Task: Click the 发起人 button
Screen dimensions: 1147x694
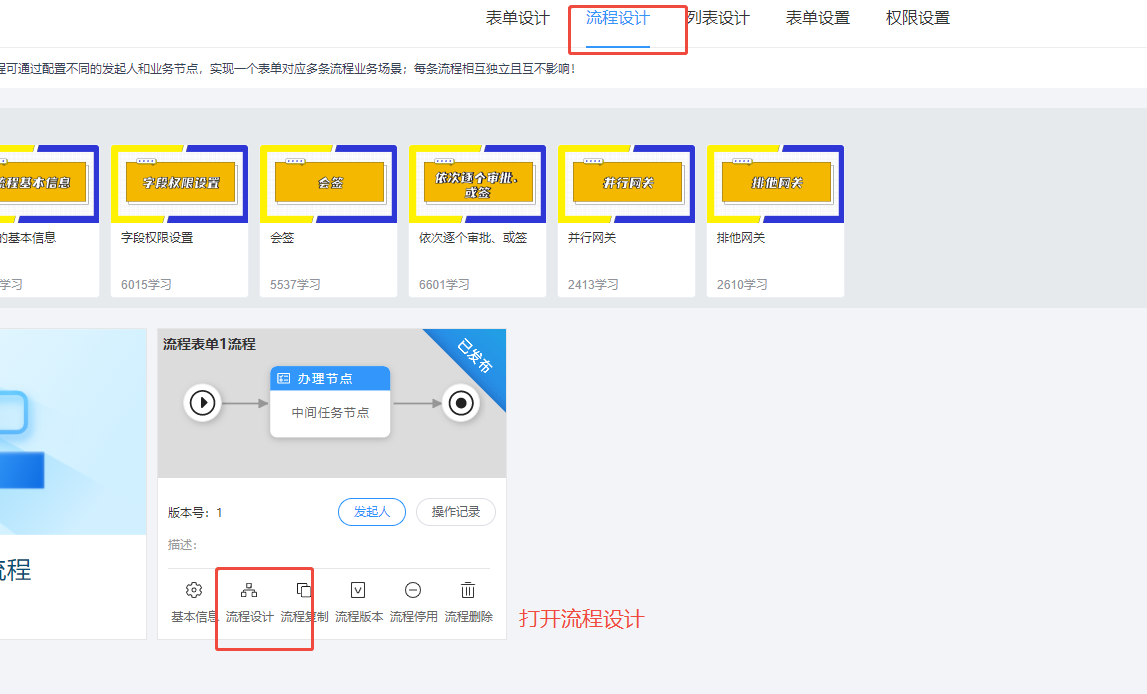Action: point(371,511)
